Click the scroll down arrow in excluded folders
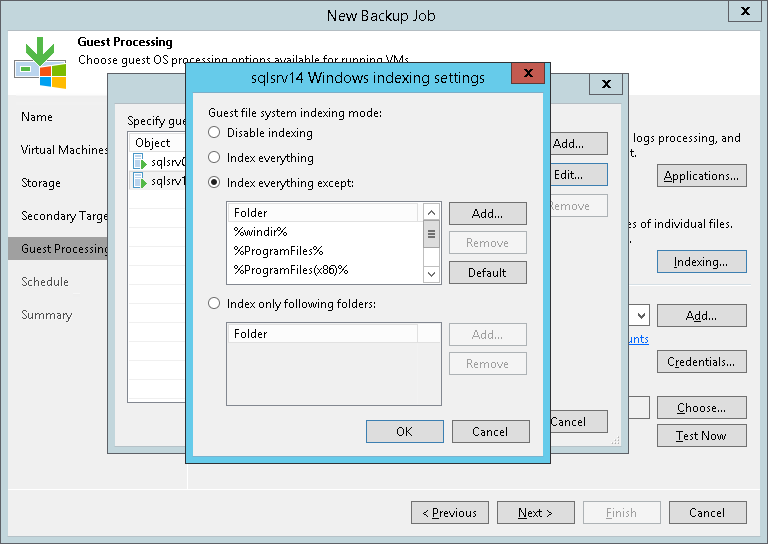This screenshot has height=544, width=768. point(431,274)
